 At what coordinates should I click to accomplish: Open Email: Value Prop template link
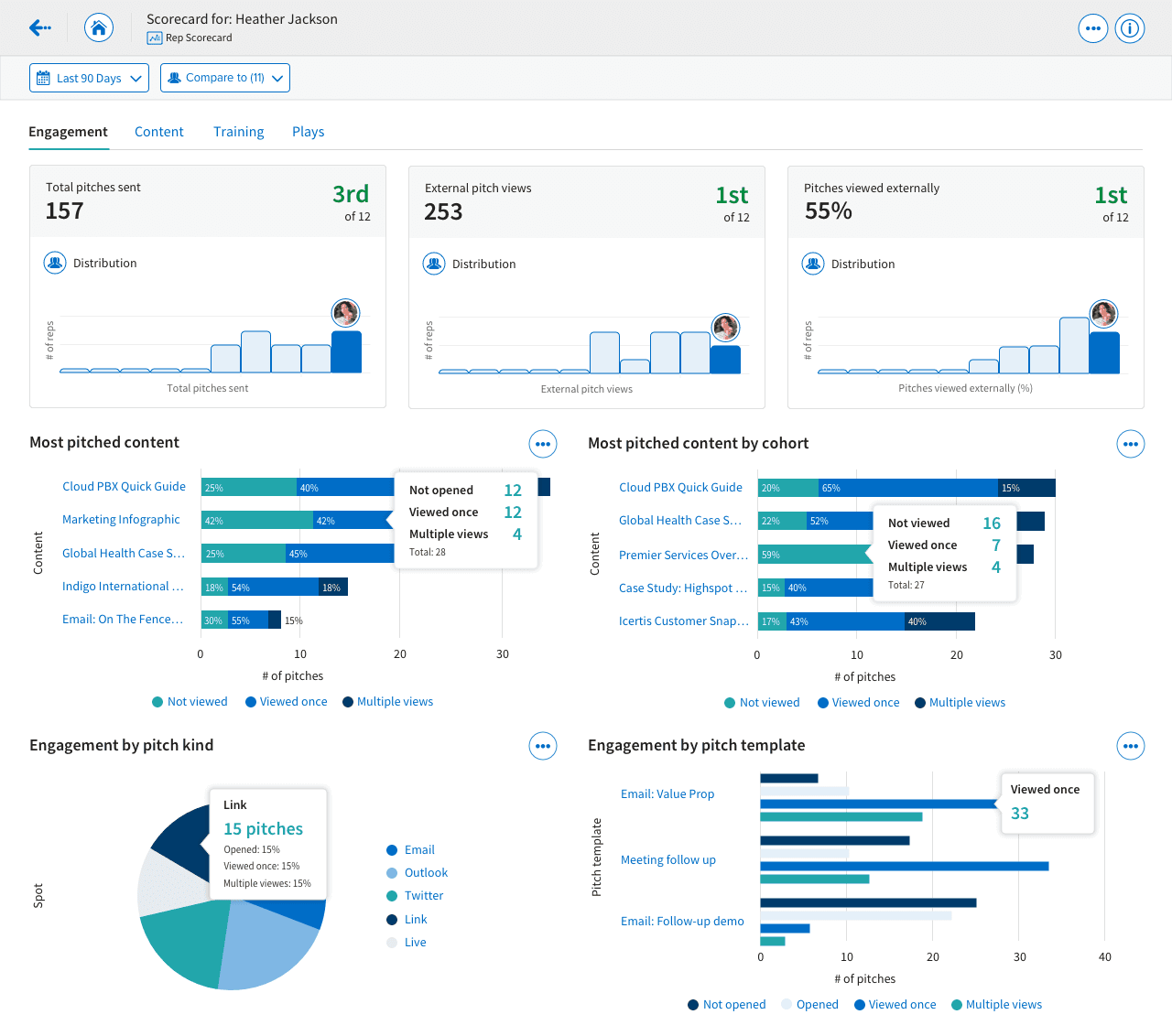click(667, 794)
